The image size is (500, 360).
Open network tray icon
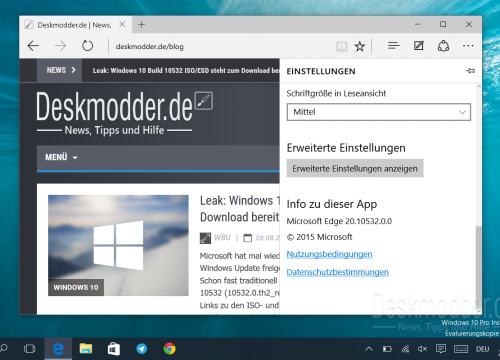coord(405,349)
